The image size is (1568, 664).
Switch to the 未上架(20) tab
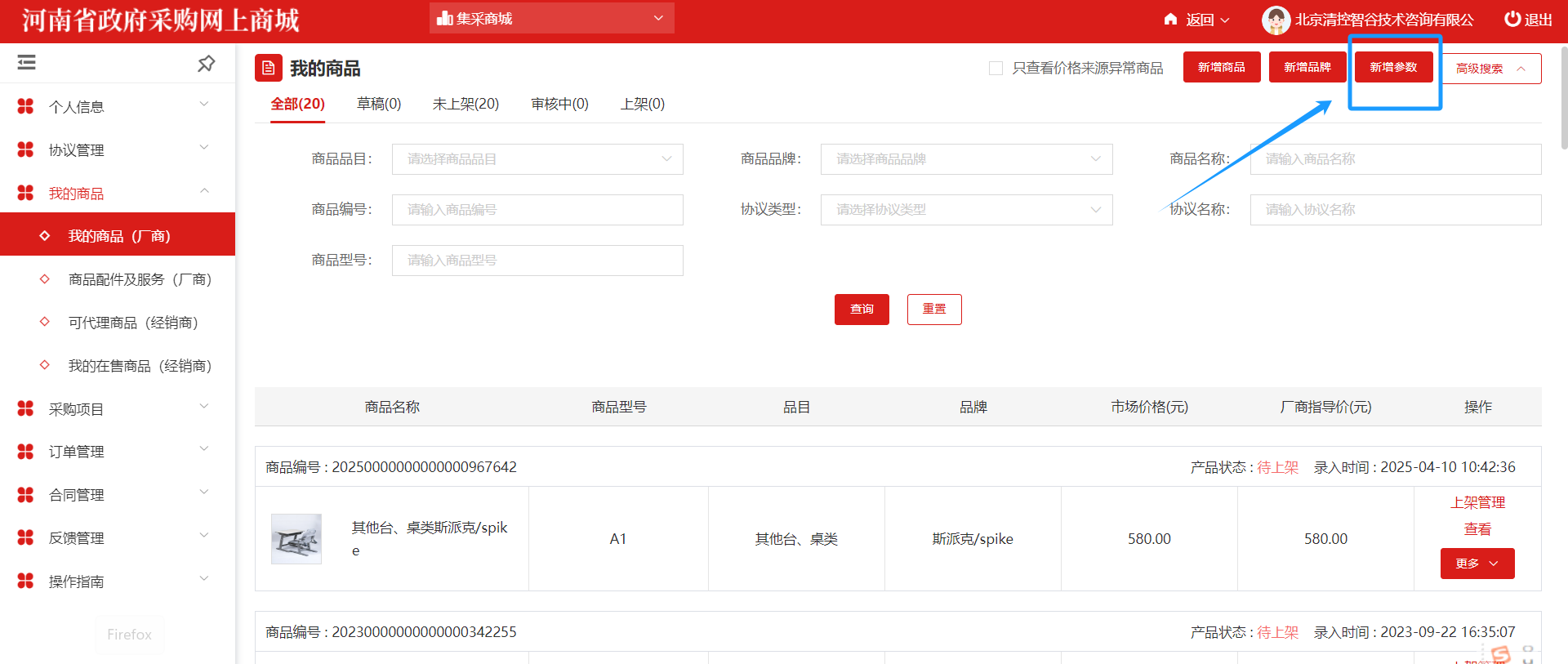pos(465,104)
